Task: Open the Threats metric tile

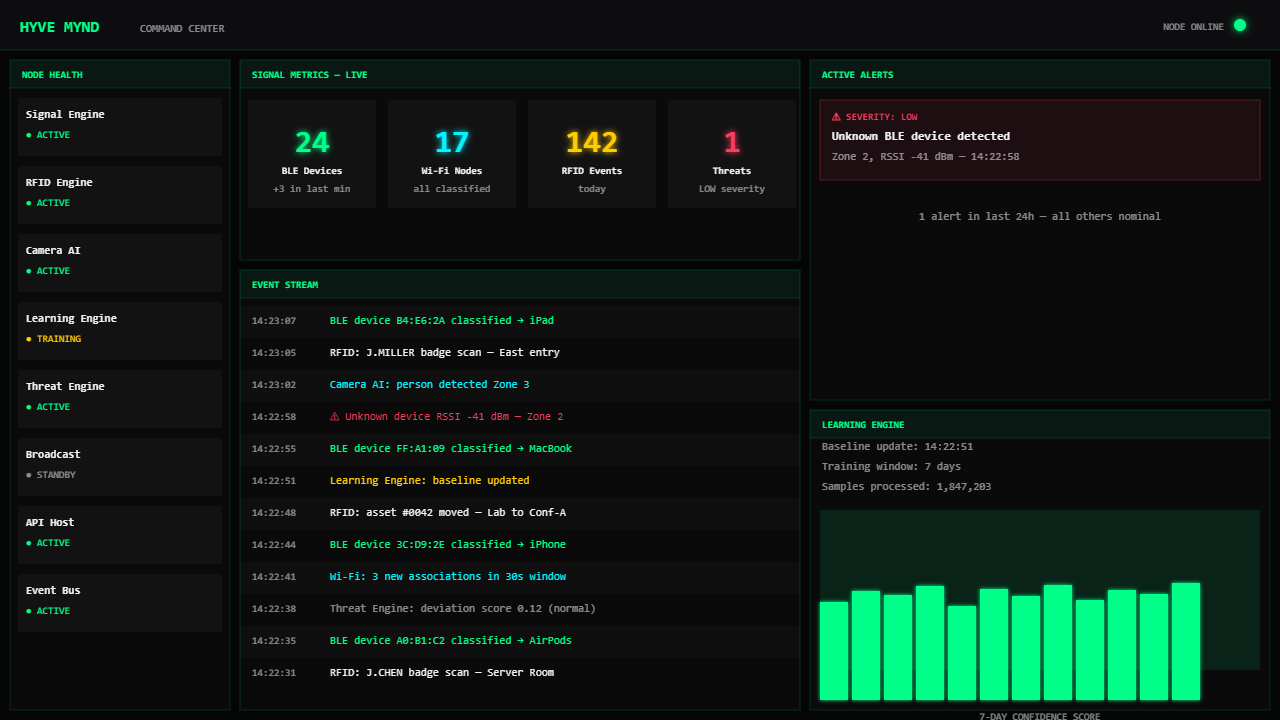Action: click(732, 154)
